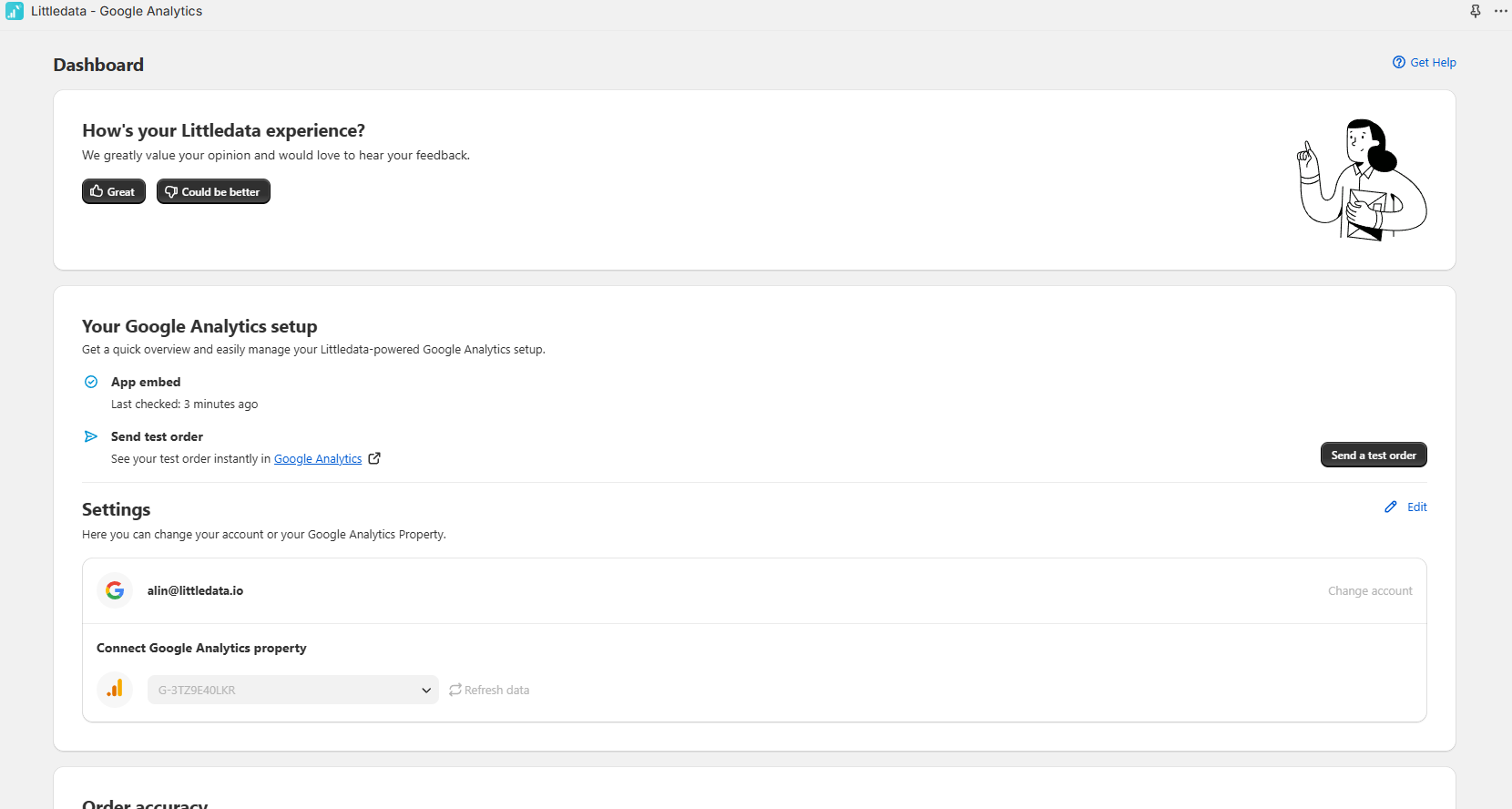
Task: Click the Connect Google Analytics property heading
Action: click(201, 648)
